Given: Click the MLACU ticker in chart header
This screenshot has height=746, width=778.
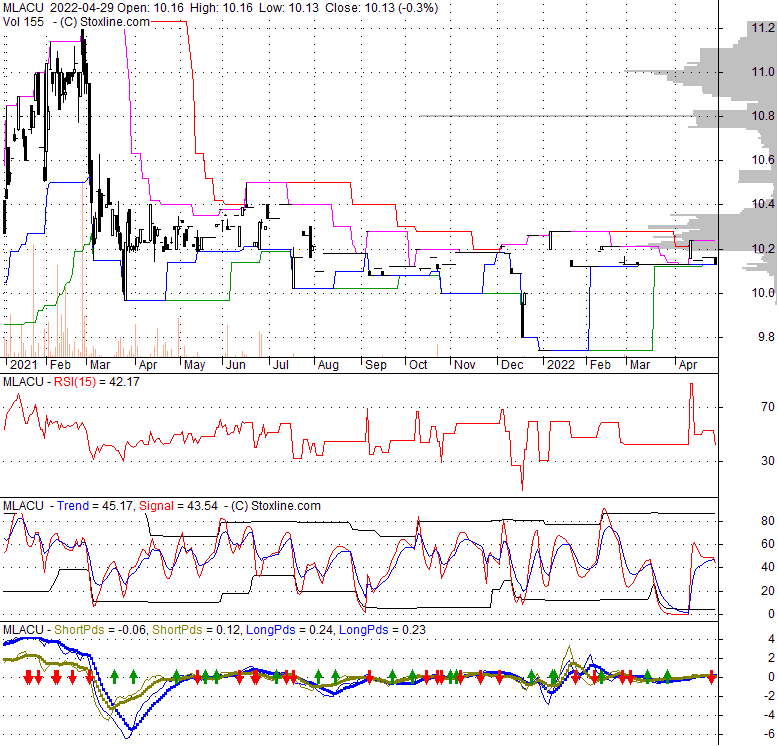Looking at the screenshot, I should click(x=24, y=8).
